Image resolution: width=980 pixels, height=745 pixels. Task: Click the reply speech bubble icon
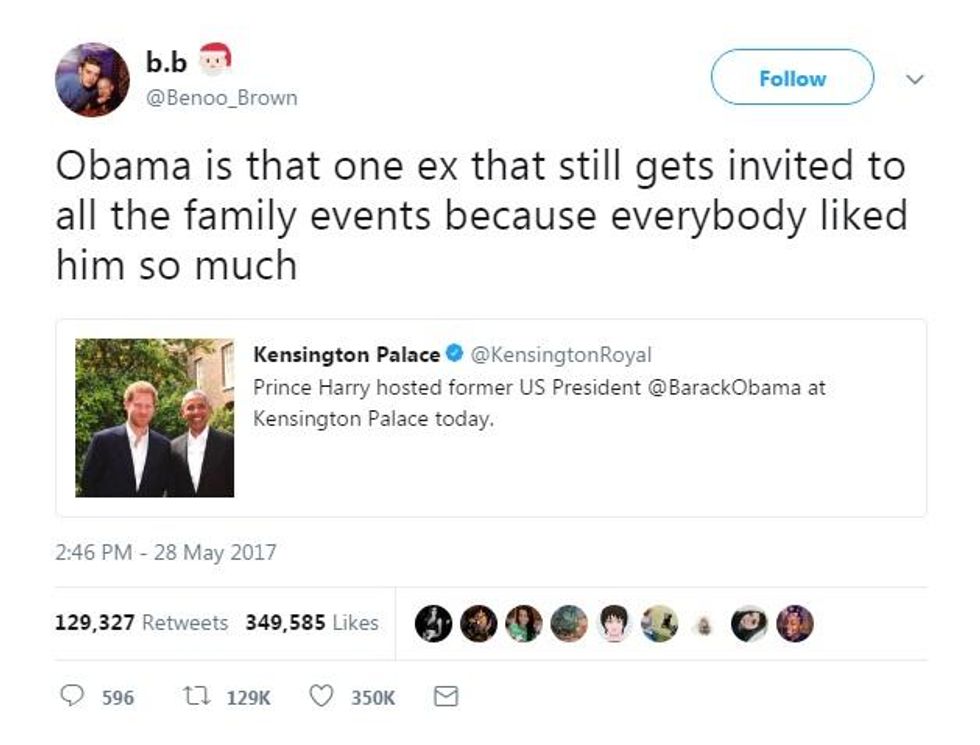(73, 697)
